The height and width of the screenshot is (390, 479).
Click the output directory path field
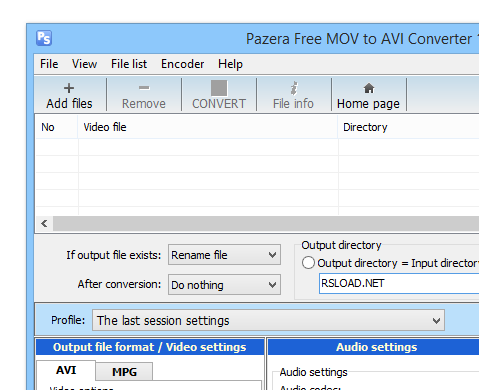[x=399, y=283]
